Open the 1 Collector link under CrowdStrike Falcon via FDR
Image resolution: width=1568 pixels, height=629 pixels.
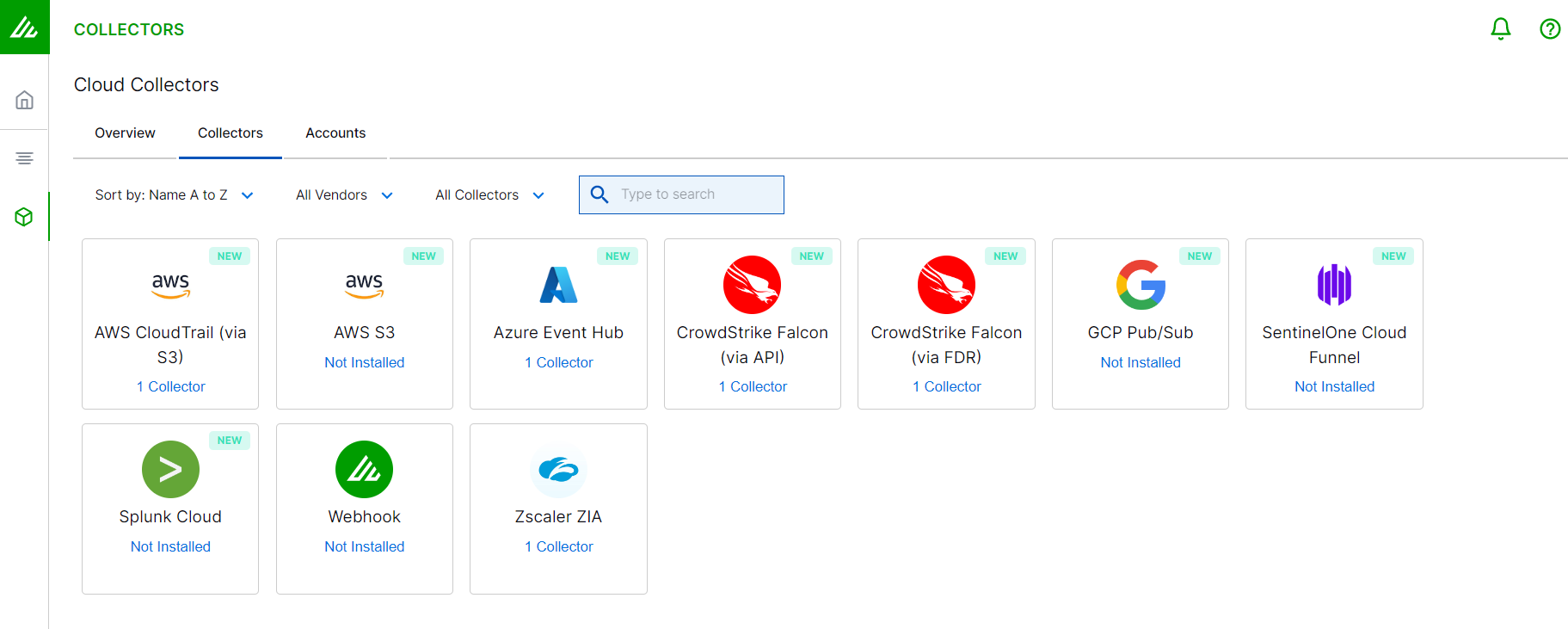(946, 387)
